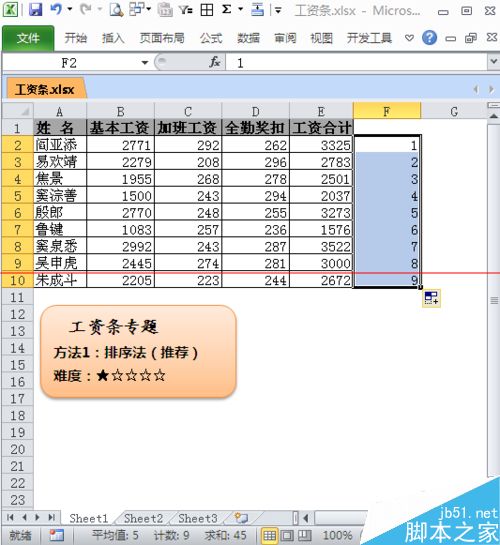Switch to the 公式 ribbon tab
This screenshot has height=545, width=500.
(211, 38)
